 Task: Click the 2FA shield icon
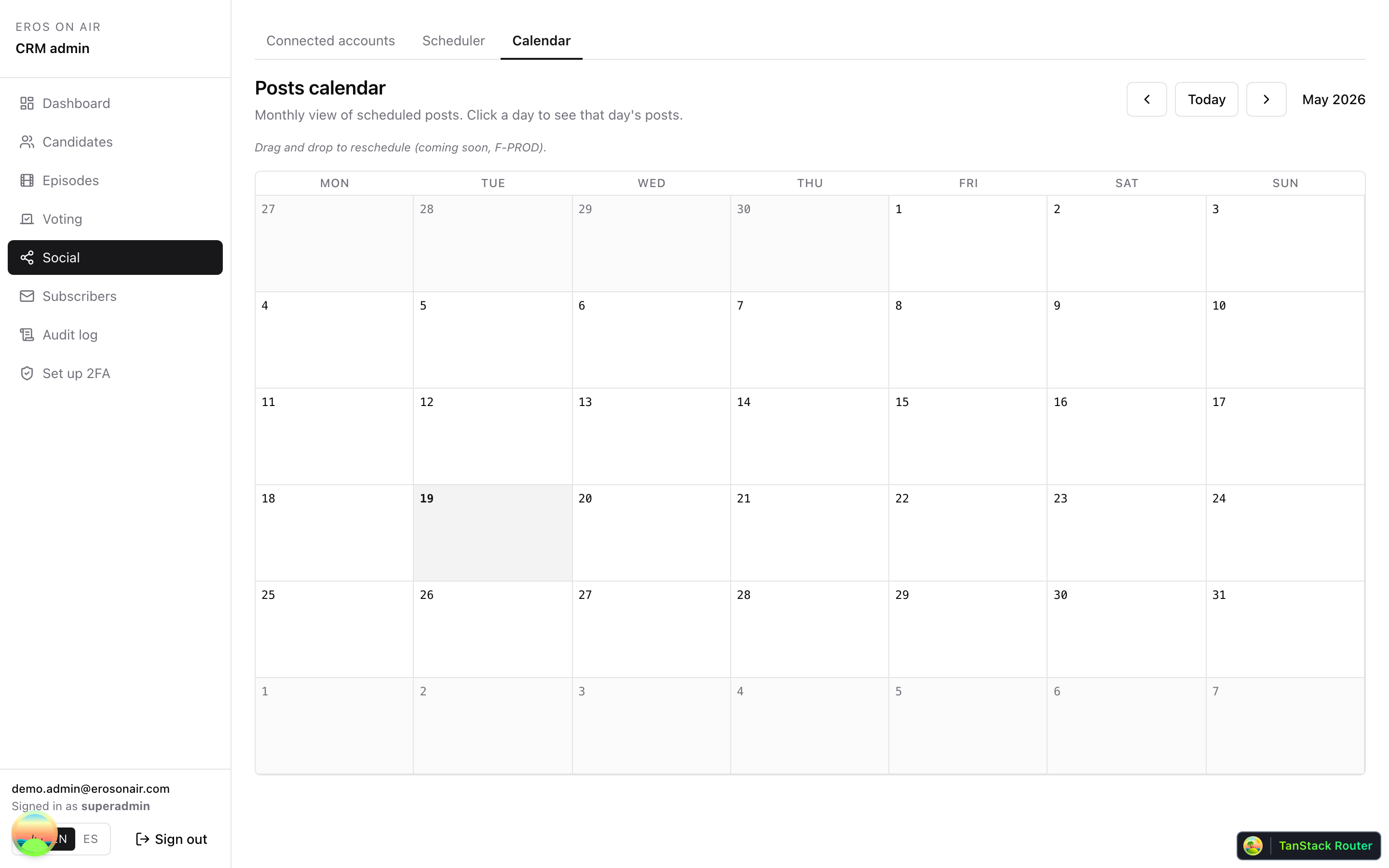click(x=27, y=373)
